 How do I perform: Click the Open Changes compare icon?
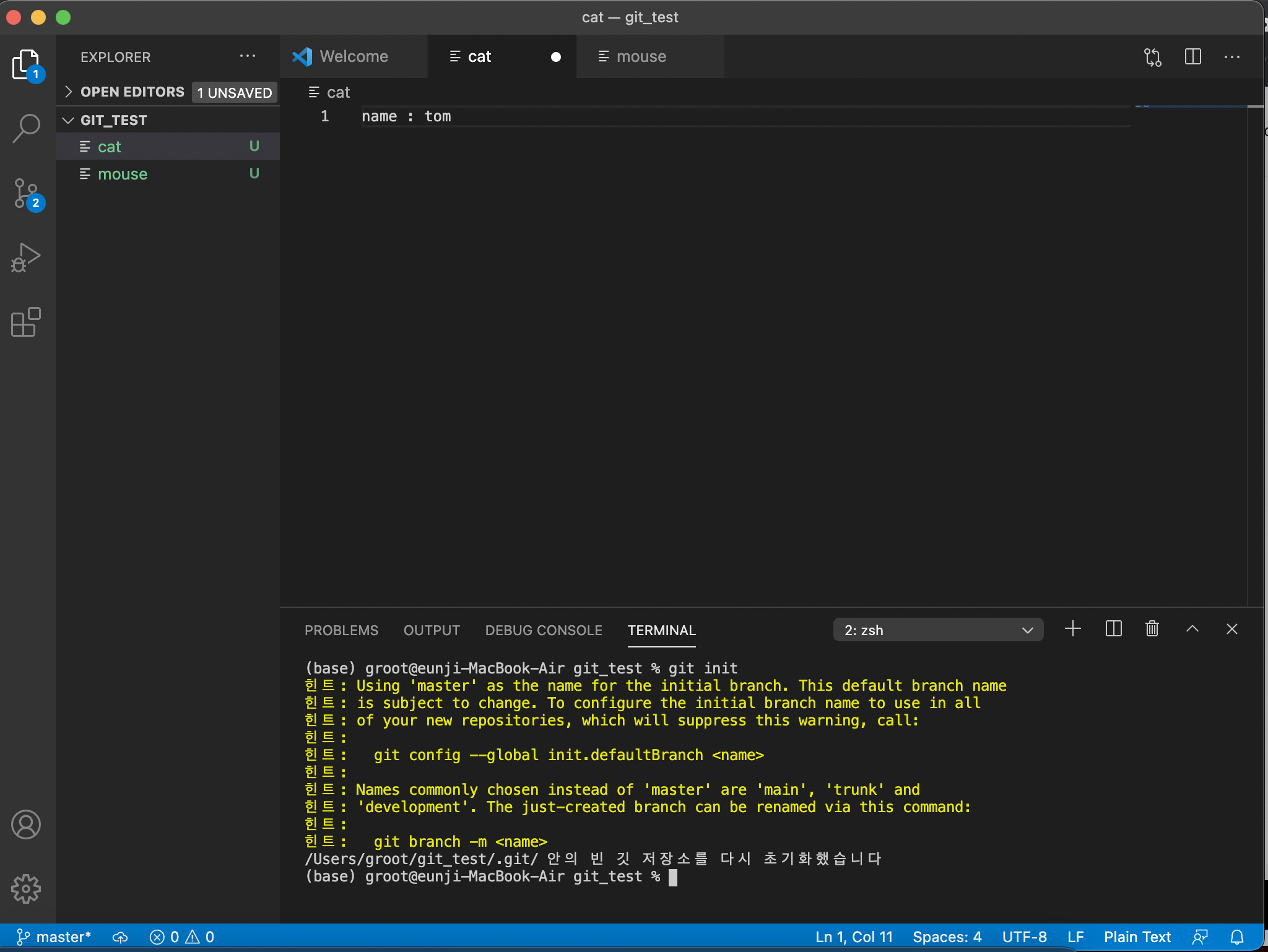pyautogui.click(x=1152, y=57)
